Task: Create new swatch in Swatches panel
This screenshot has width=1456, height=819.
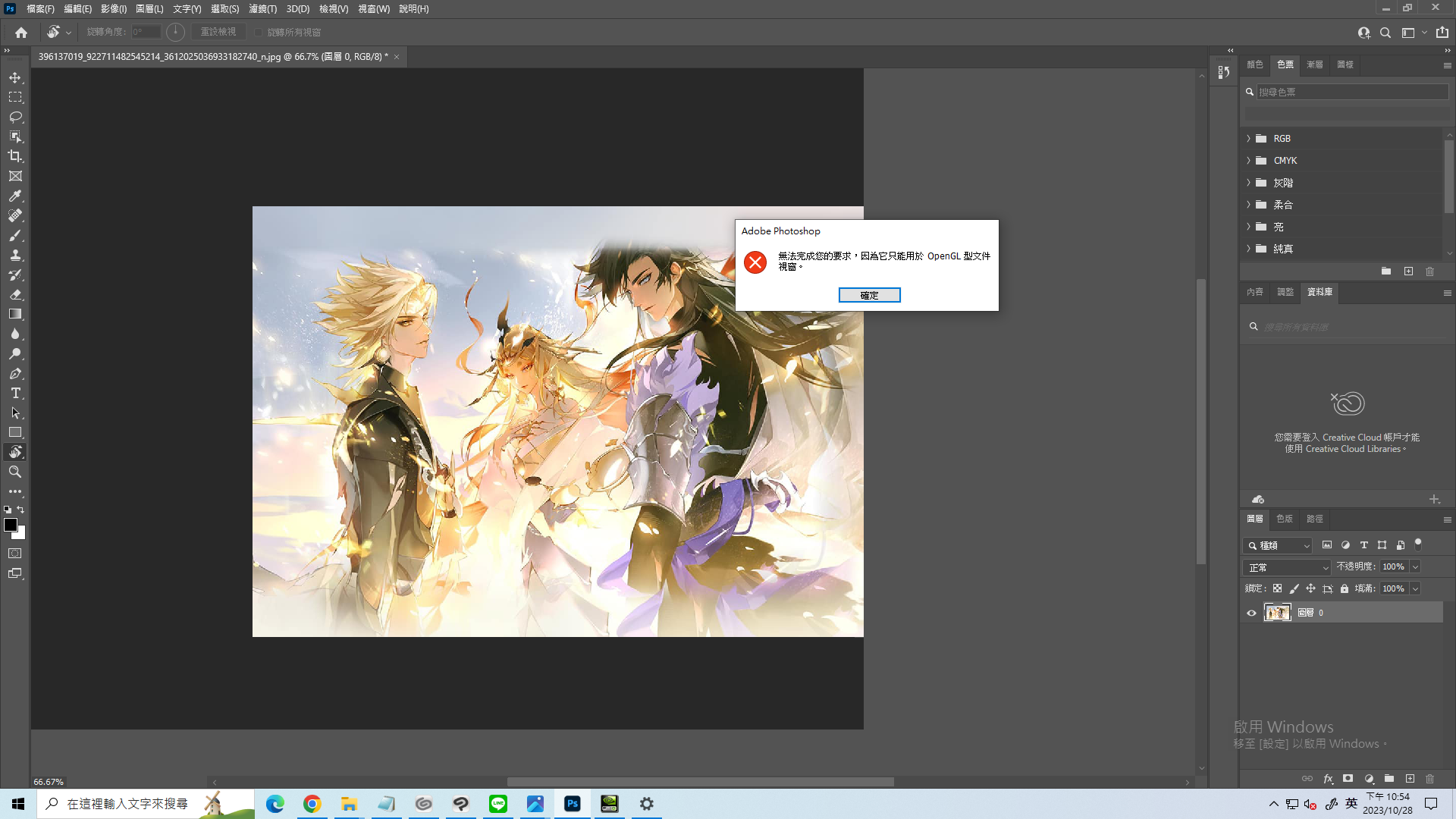Action: click(x=1408, y=271)
